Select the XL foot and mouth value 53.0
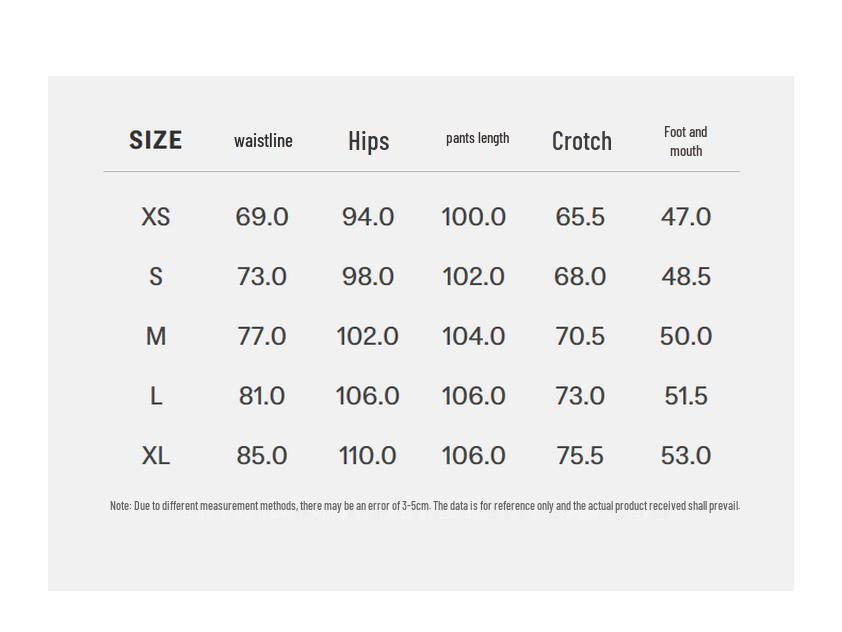842x632 pixels. click(x=685, y=456)
